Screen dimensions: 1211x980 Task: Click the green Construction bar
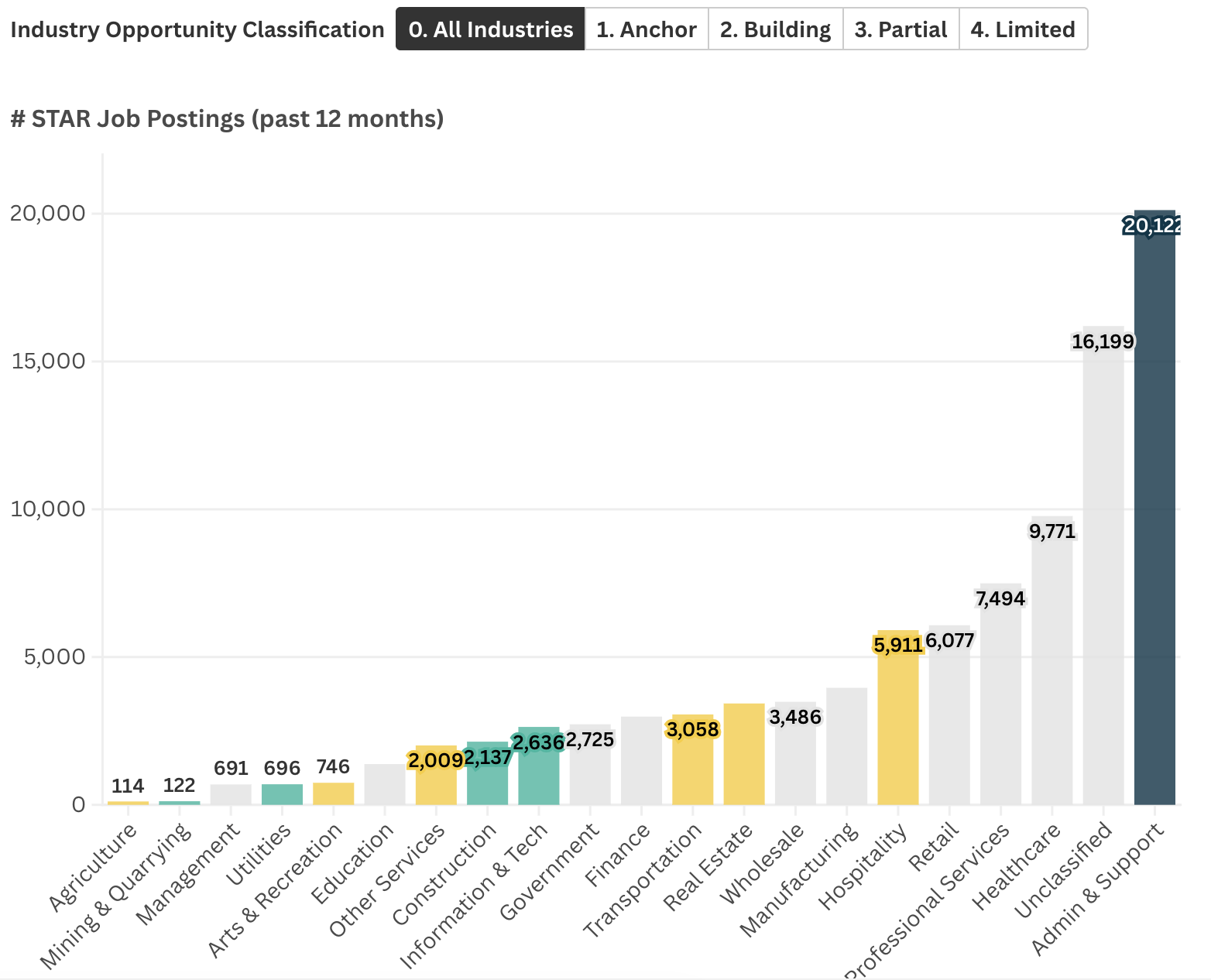point(487,773)
